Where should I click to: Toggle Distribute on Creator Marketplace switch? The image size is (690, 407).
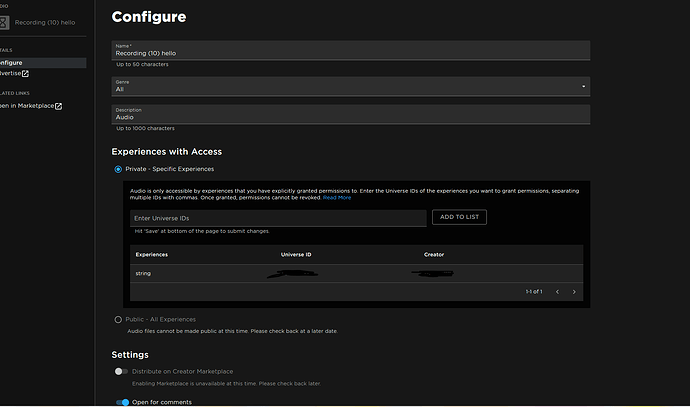point(121,371)
